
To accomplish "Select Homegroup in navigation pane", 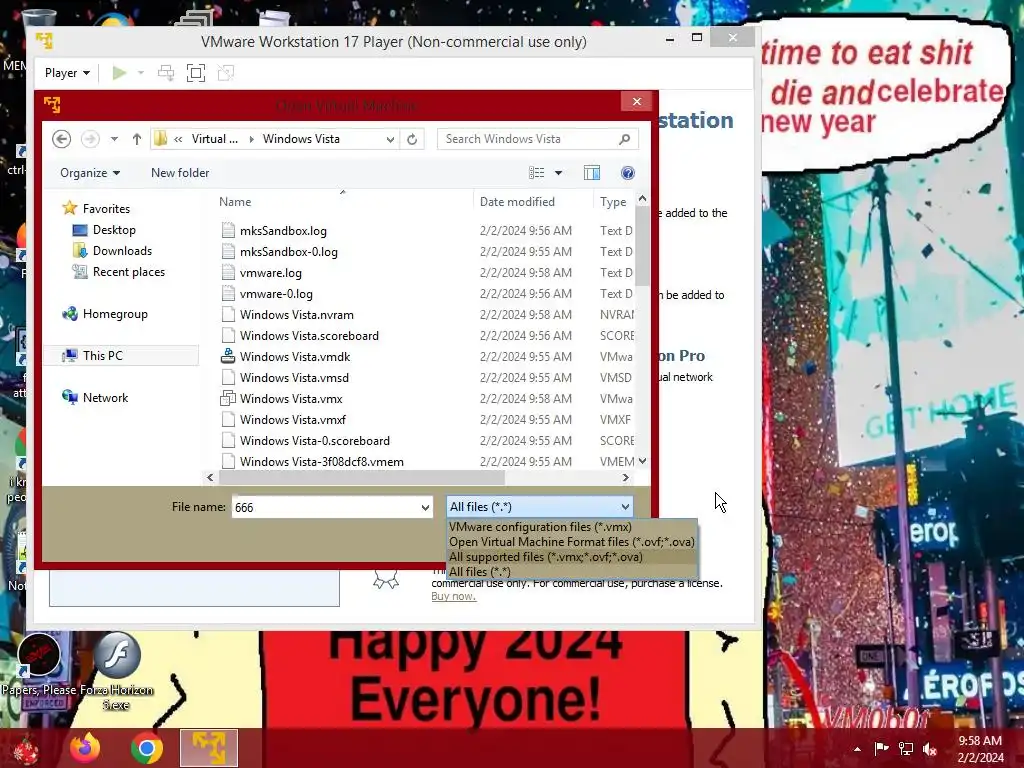I will point(115,314).
